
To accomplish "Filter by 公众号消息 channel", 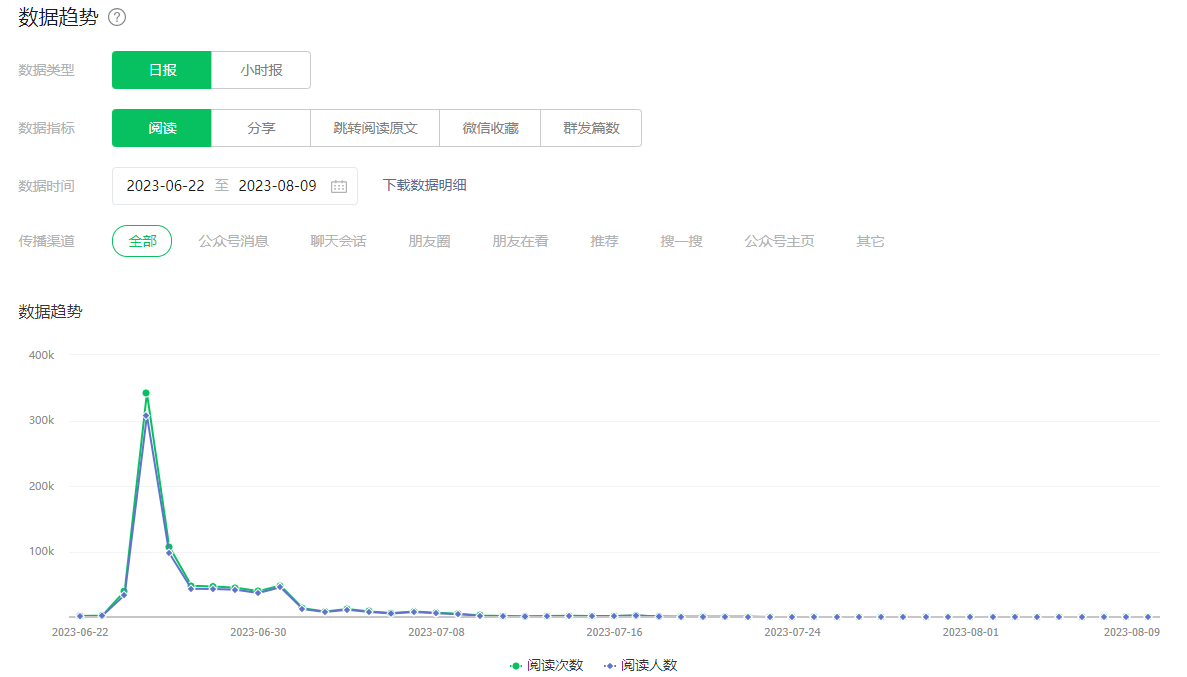I will coord(233,241).
